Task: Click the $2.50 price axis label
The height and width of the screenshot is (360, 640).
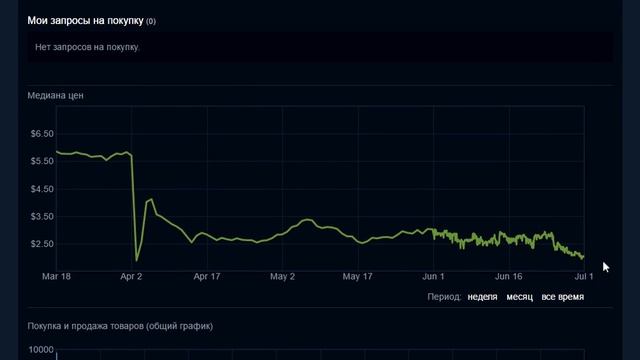Action: pos(42,244)
